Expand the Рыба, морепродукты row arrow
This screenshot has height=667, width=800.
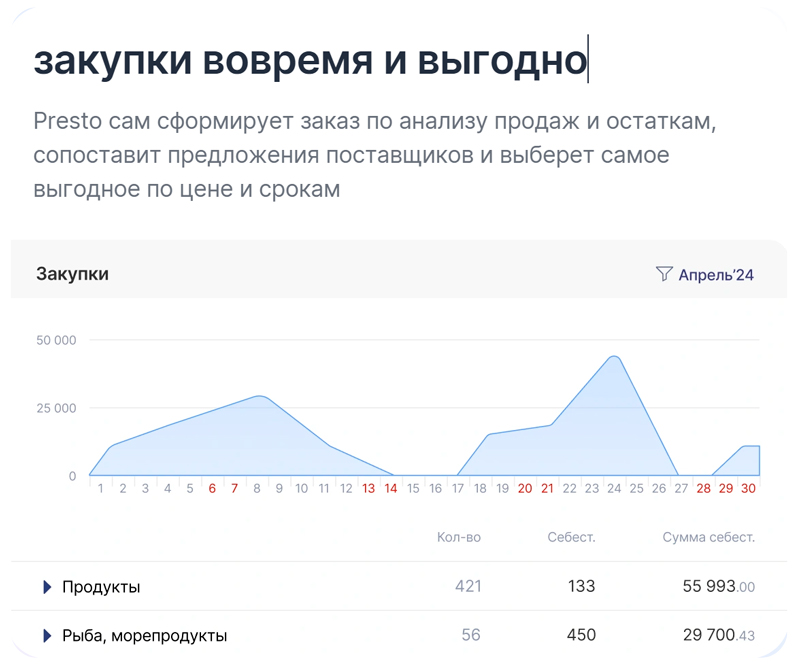tap(47, 636)
